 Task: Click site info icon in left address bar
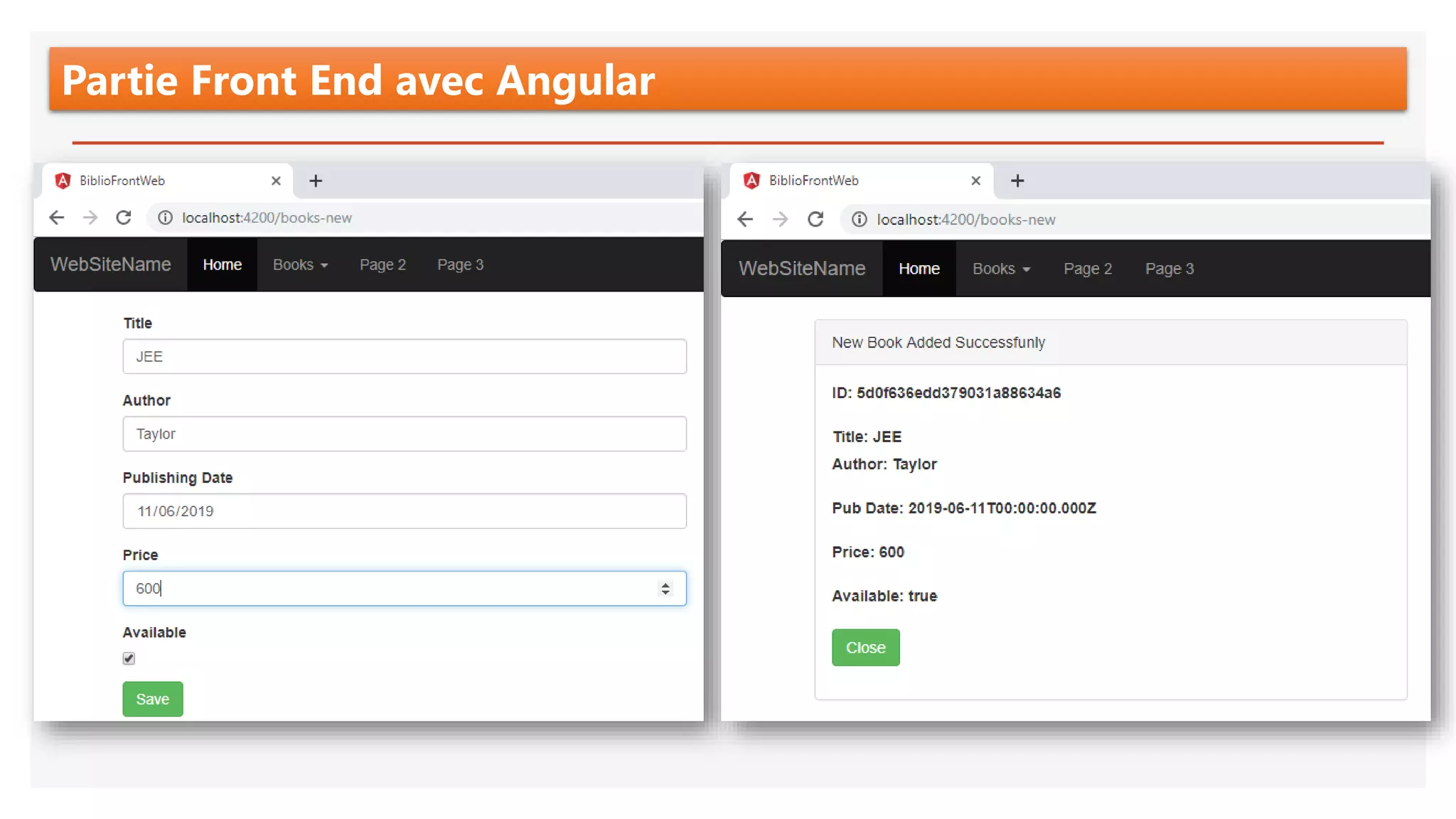coord(165,218)
